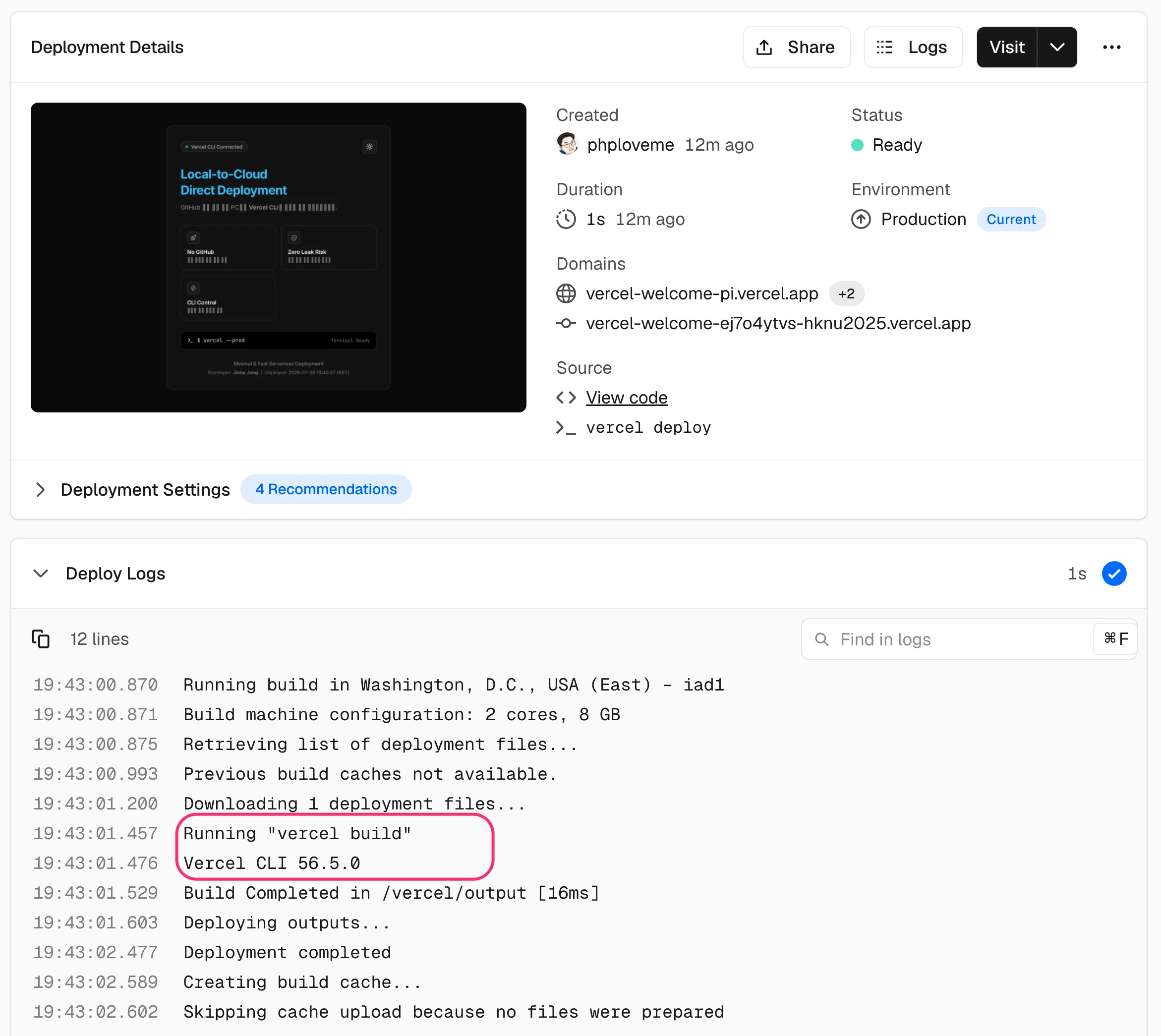Collapse the Deploy Logs section
1161x1036 pixels.
tap(41, 573)
